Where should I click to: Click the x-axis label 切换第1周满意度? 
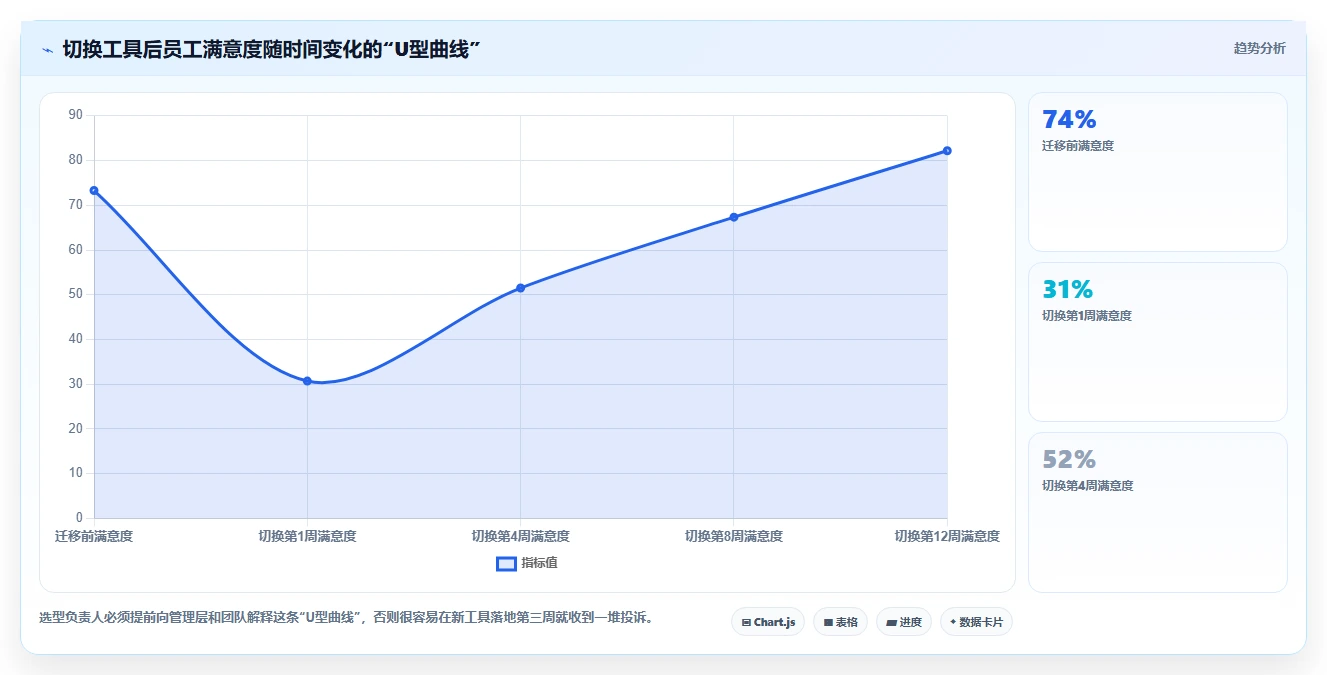[307, 536]
